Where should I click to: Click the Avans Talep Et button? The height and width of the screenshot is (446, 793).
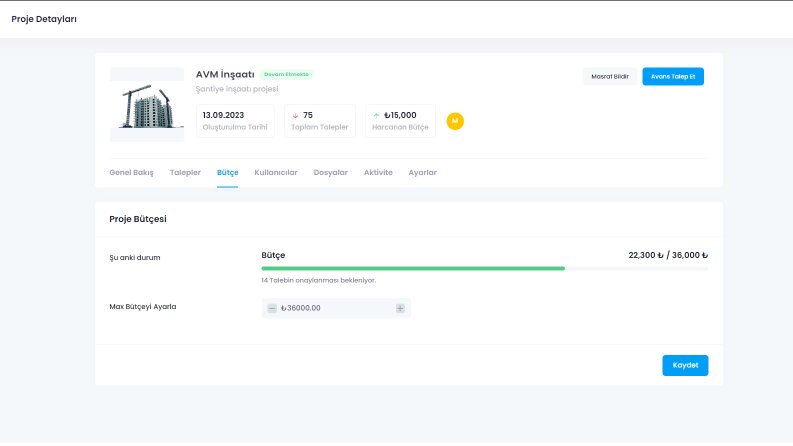point(673,76)
